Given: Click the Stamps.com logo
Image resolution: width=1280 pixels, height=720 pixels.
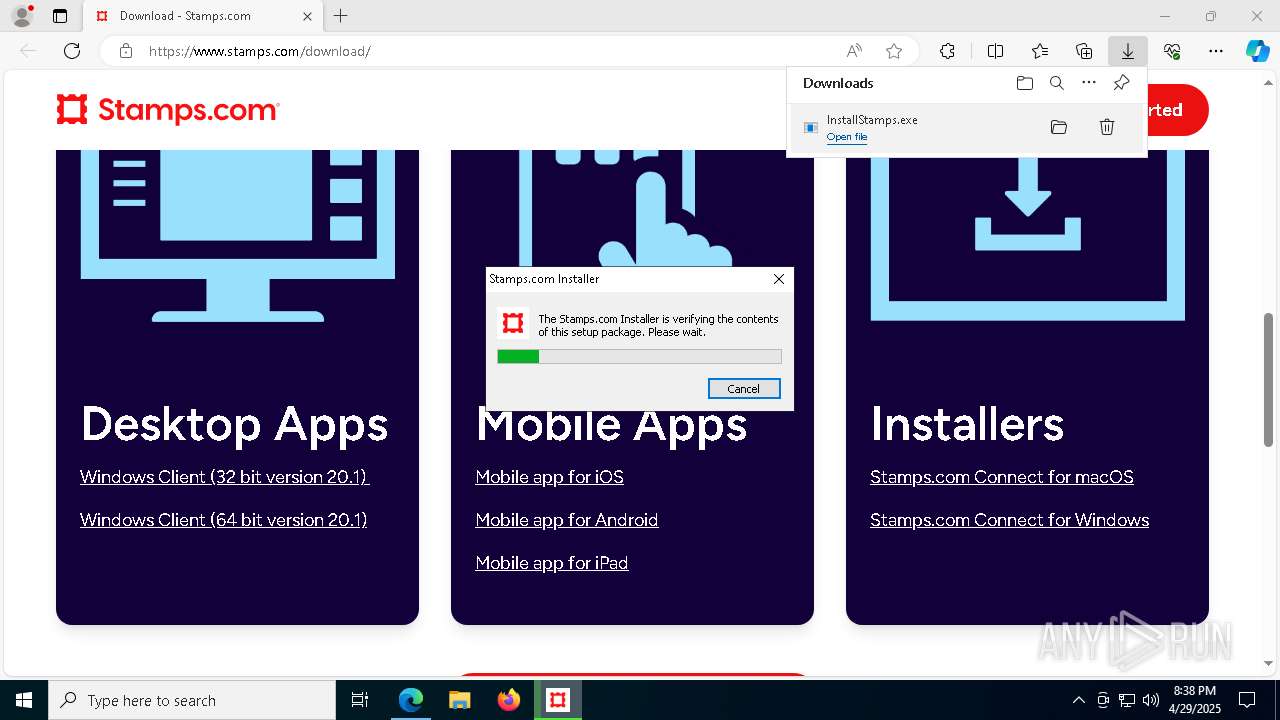Looking at the screenshot, I should pos(168,110).
